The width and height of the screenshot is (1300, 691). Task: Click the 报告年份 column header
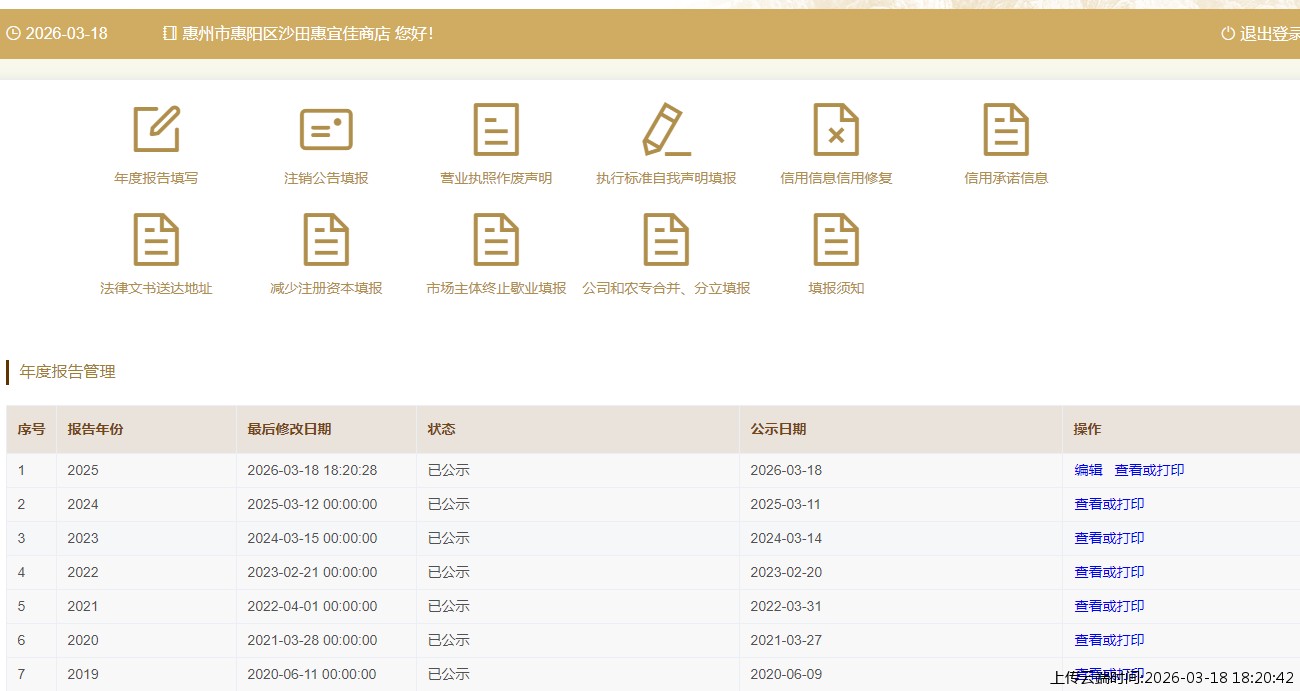[96, 429]
